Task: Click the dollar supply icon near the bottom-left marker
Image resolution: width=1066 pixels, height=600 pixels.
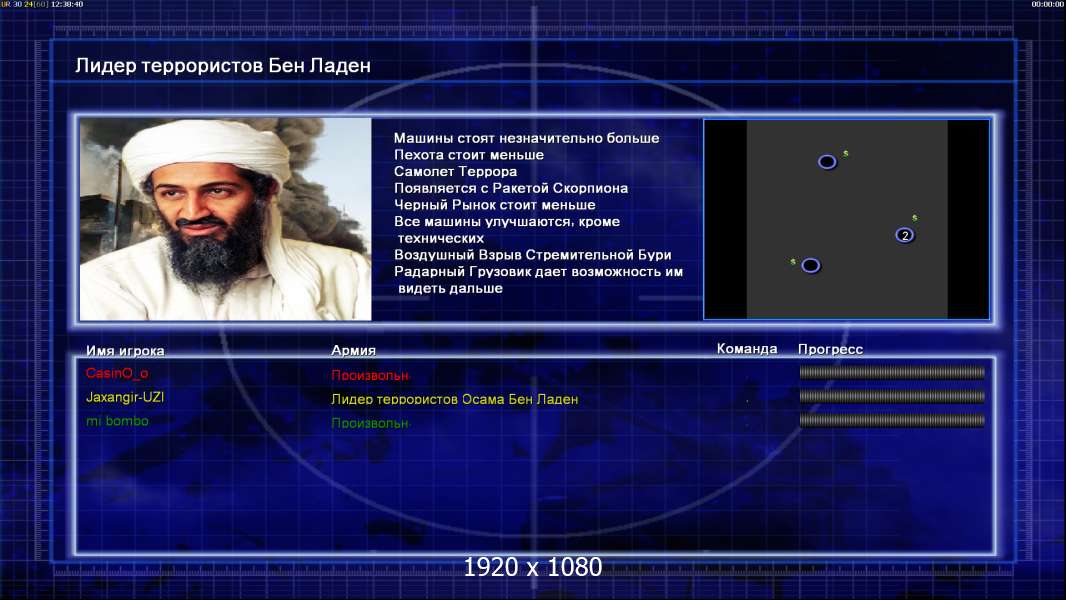Action: [793, 261]
